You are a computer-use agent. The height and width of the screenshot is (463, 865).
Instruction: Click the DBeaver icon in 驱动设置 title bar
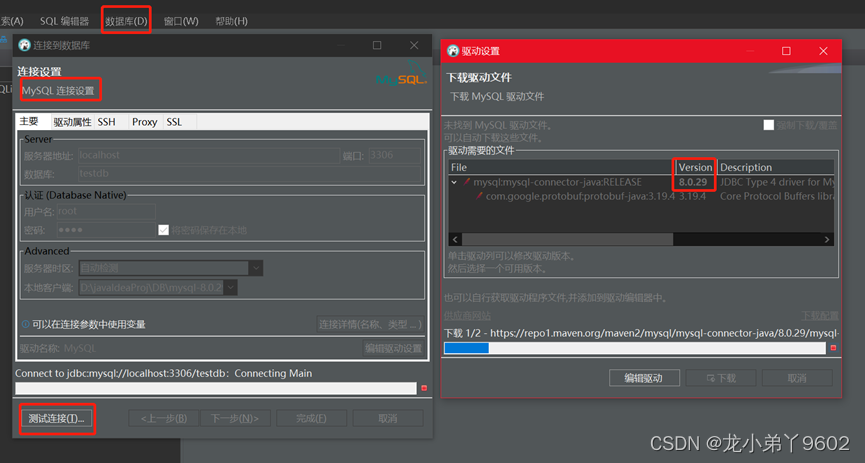[453, 51]
